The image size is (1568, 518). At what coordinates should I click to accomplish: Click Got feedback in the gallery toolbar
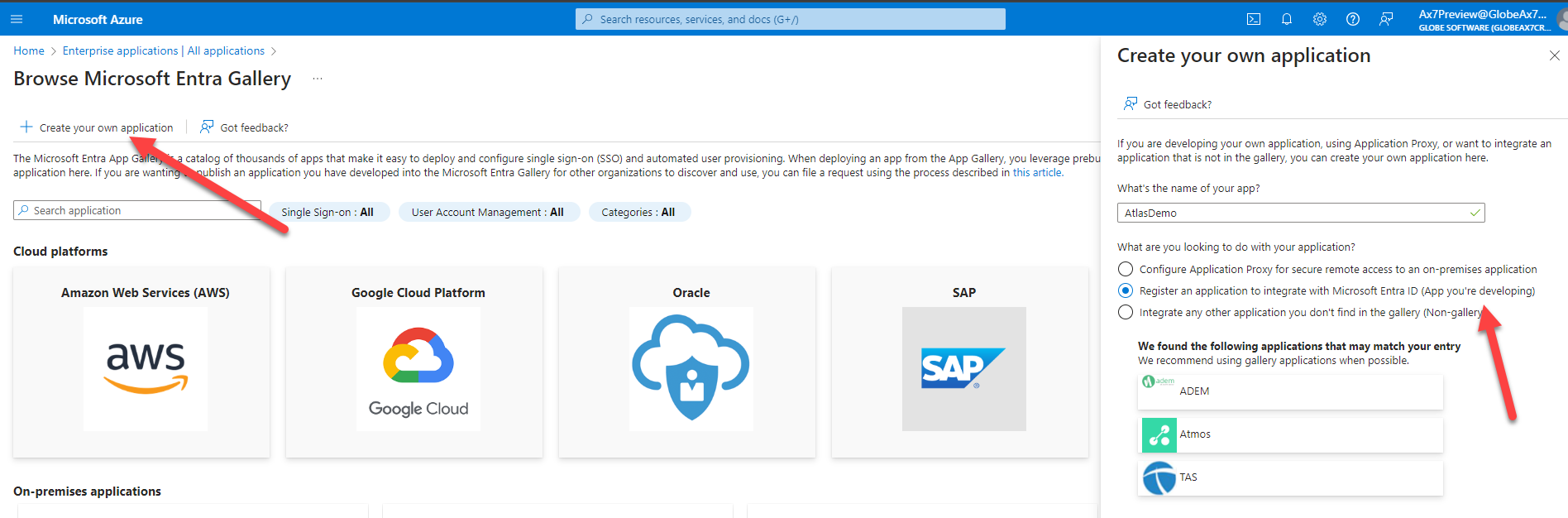[x=244, y=127]
